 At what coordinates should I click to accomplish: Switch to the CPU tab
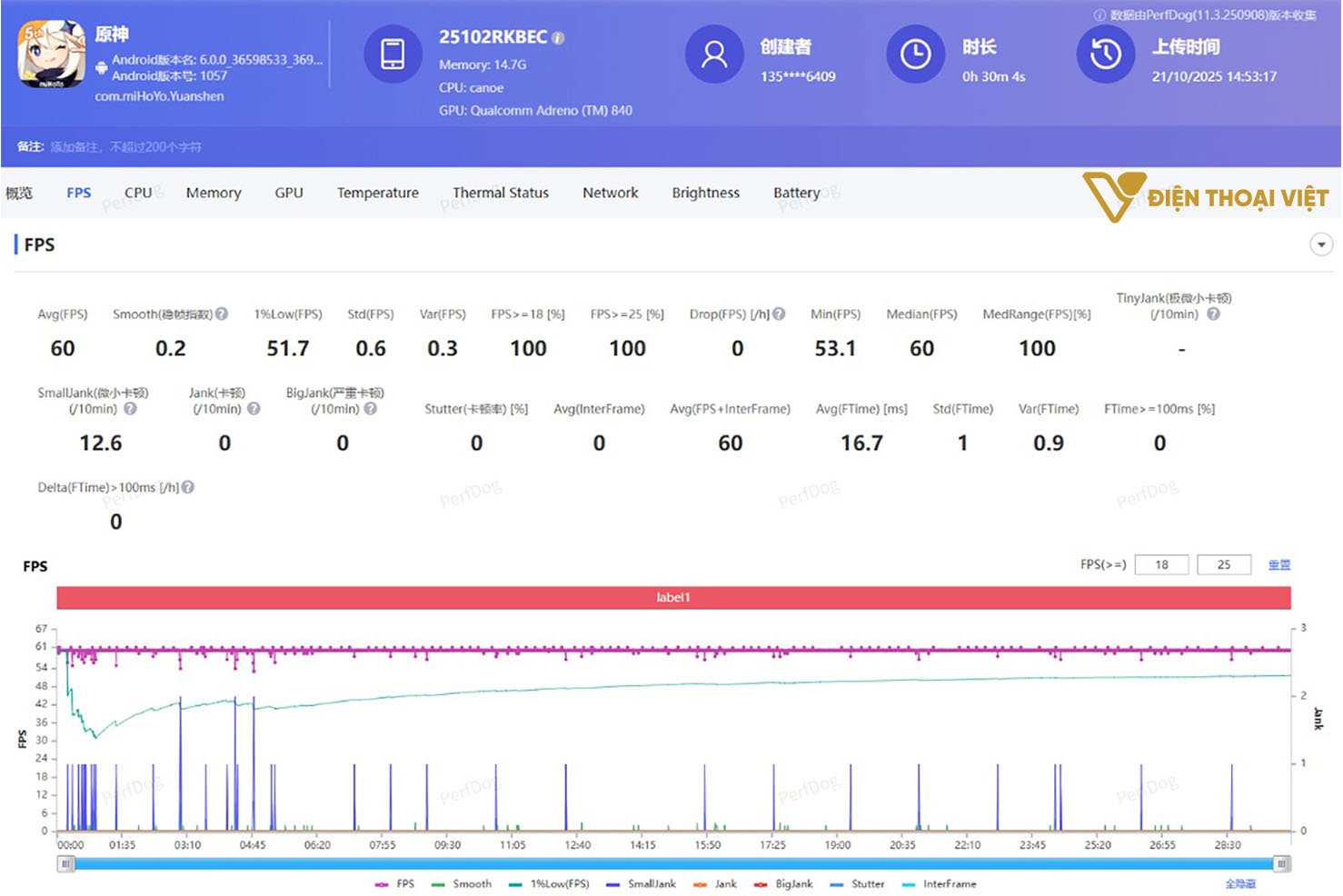point(138,193)
